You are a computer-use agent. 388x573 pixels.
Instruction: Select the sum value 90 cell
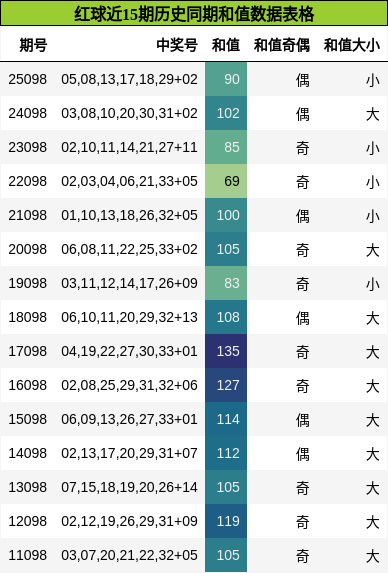[226, 79]
